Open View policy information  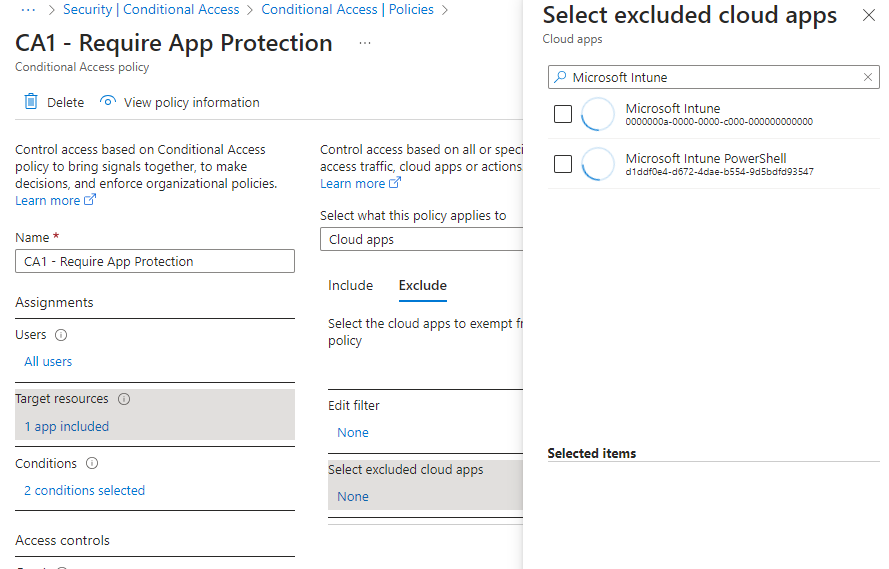(x=192, y=103)
